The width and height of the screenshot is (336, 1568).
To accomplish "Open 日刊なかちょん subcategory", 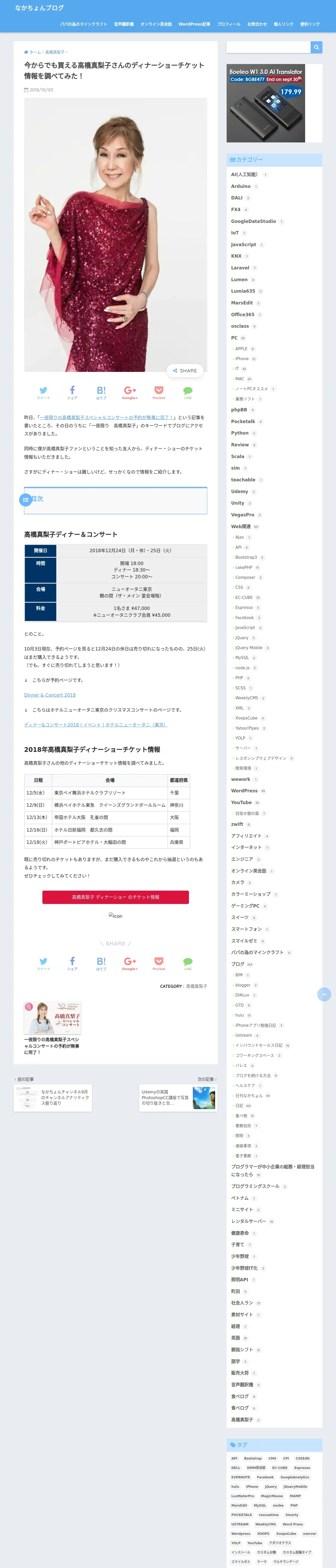I will 249,1096.
